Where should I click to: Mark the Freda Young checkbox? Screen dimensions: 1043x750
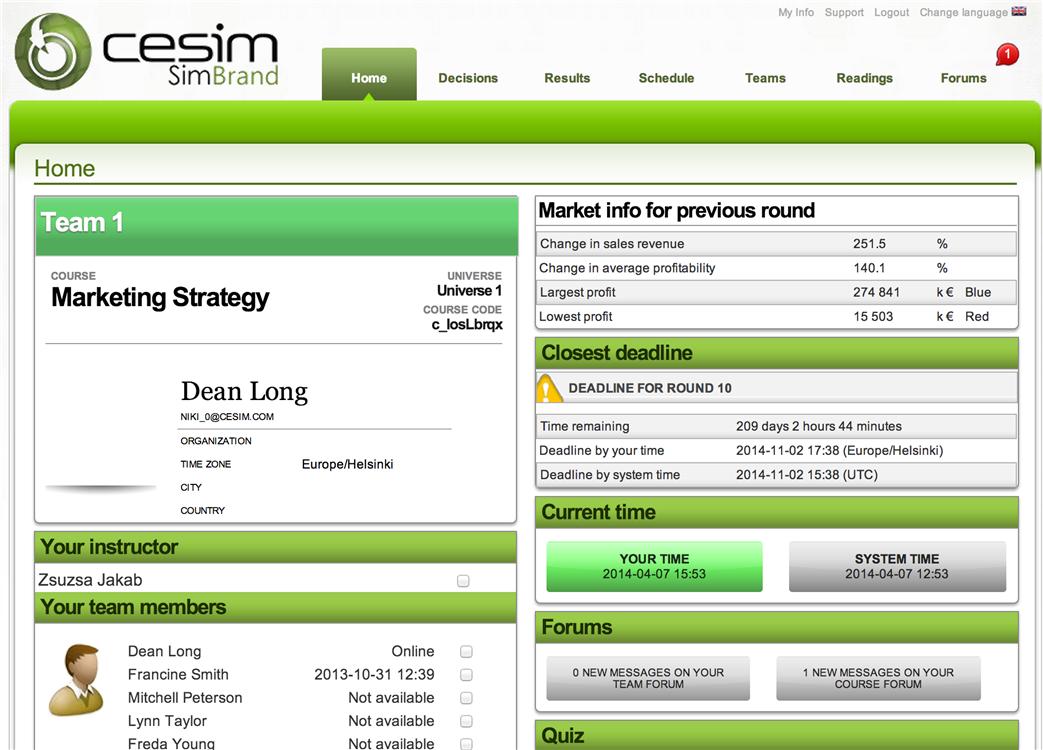(x=466, y=744)
